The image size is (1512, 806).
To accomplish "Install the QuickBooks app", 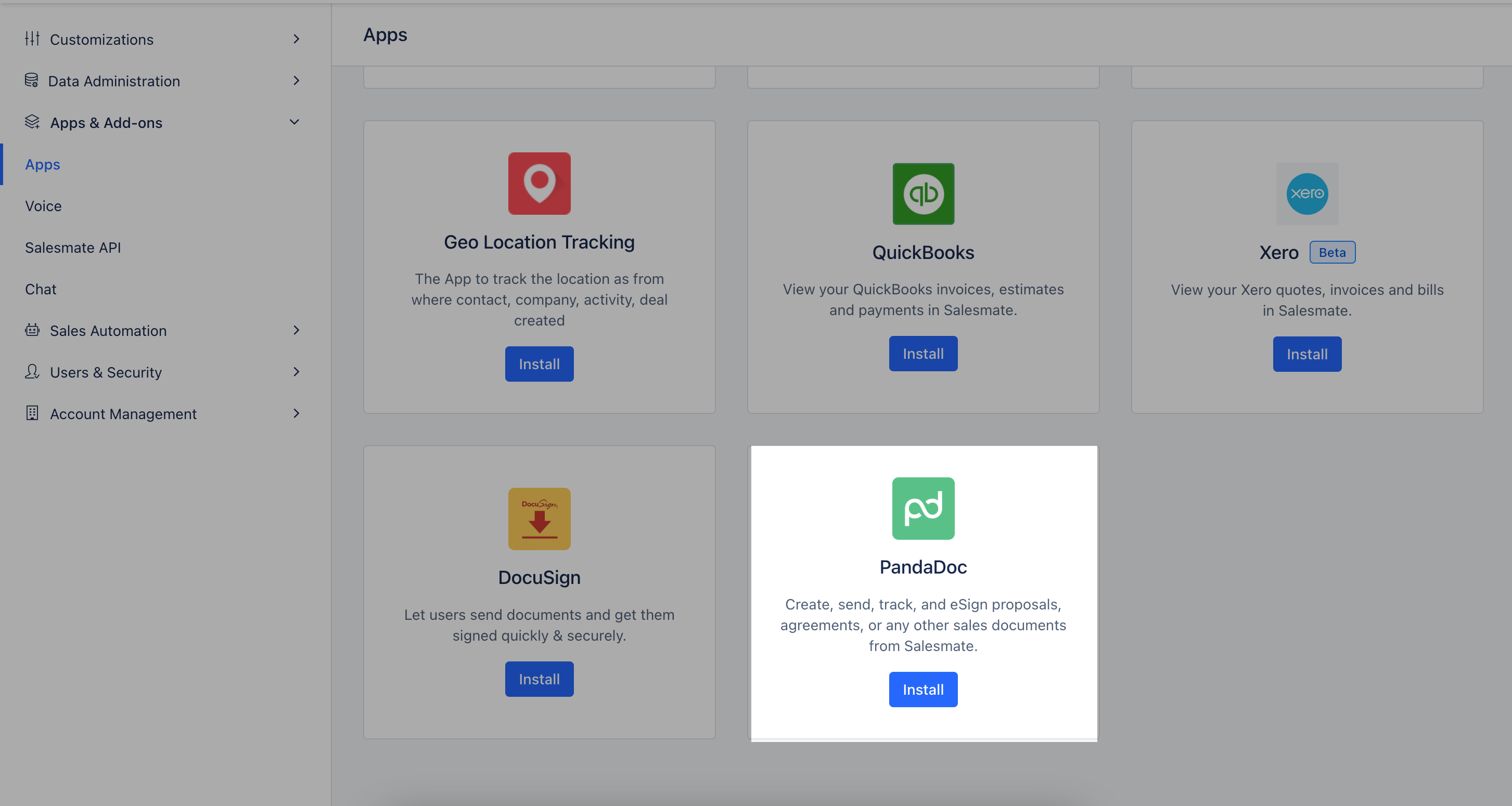I will click(x=922, y=354).
